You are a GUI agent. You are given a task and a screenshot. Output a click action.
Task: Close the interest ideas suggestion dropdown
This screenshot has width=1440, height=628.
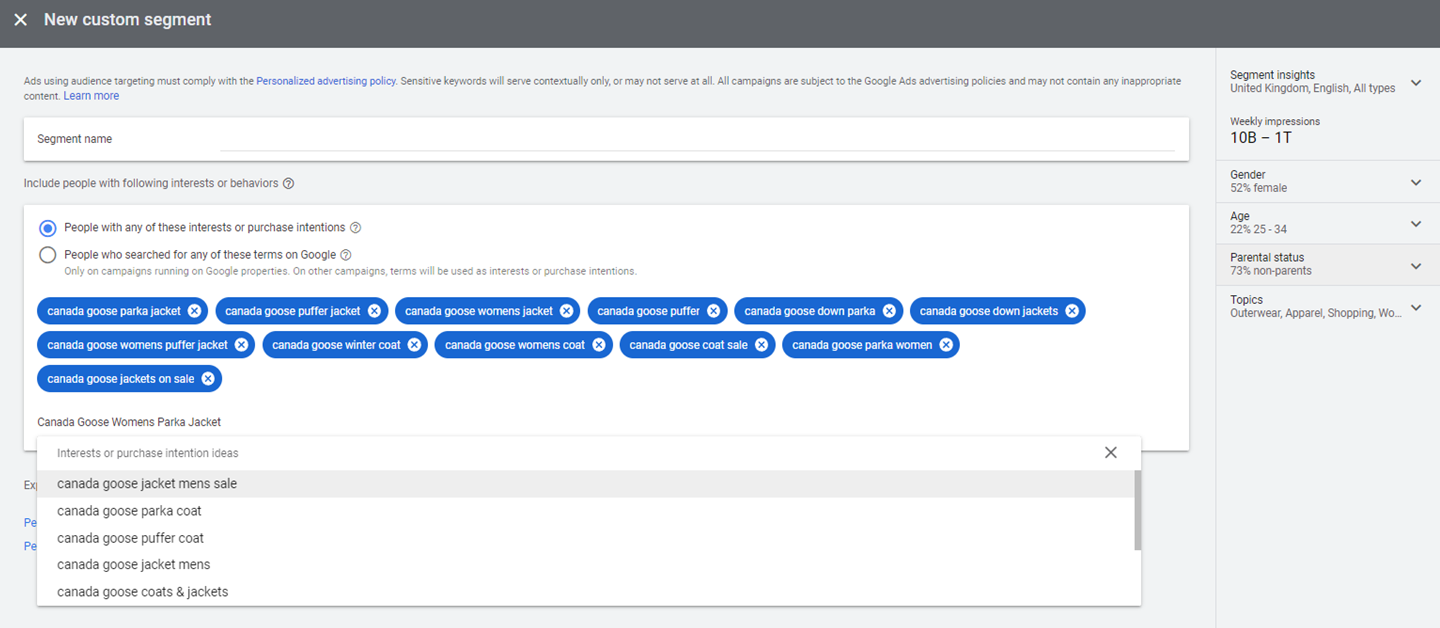pos(1110,453)
